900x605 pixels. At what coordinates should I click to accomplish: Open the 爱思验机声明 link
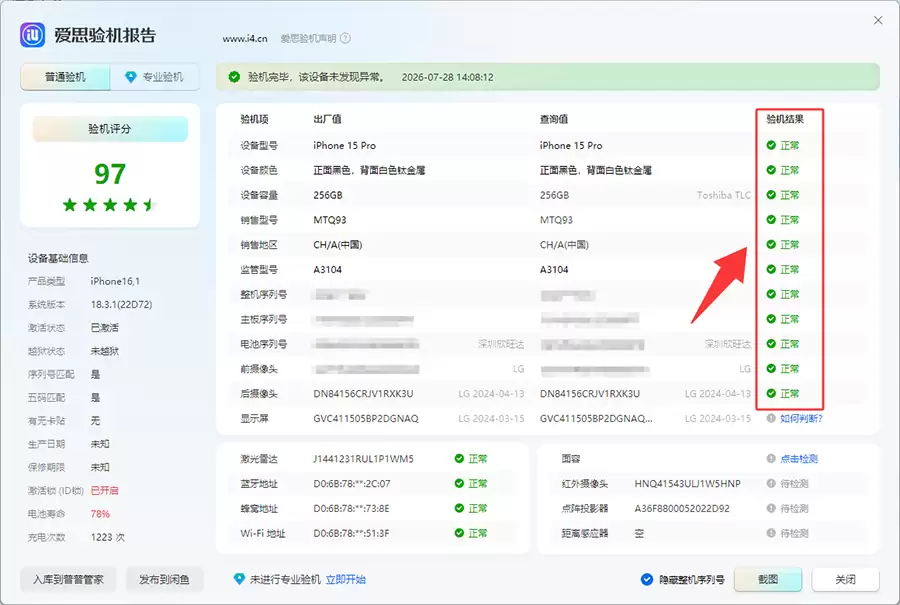click(x=308, y=38)
